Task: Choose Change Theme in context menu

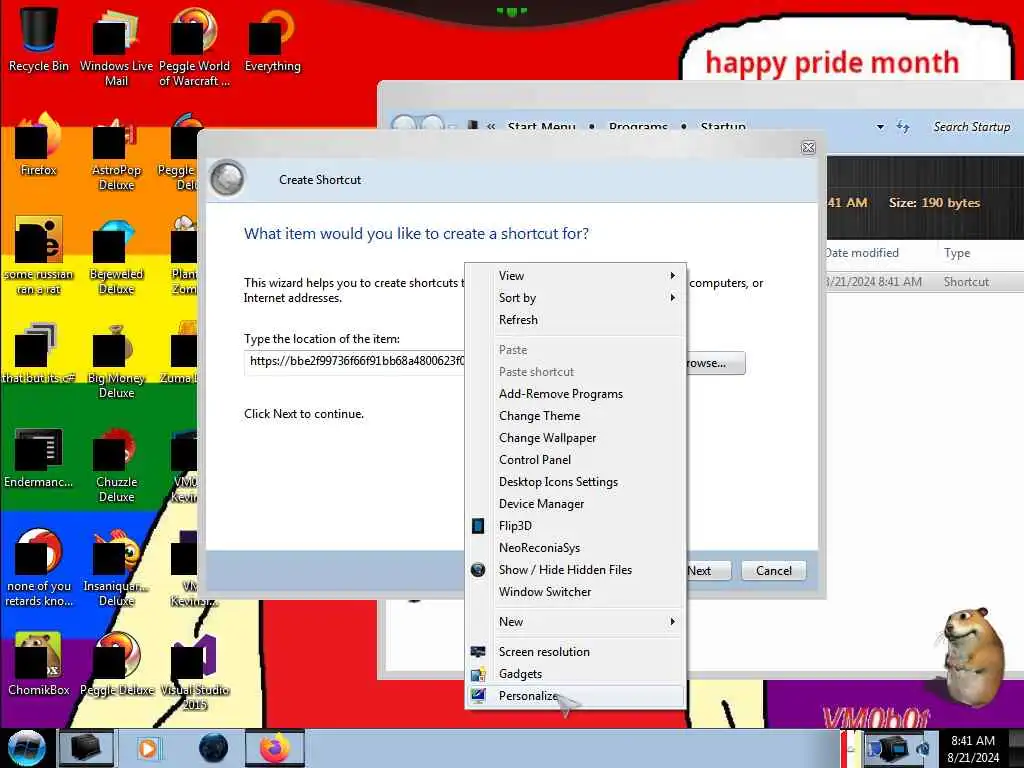Action: (x=575, y=416)
